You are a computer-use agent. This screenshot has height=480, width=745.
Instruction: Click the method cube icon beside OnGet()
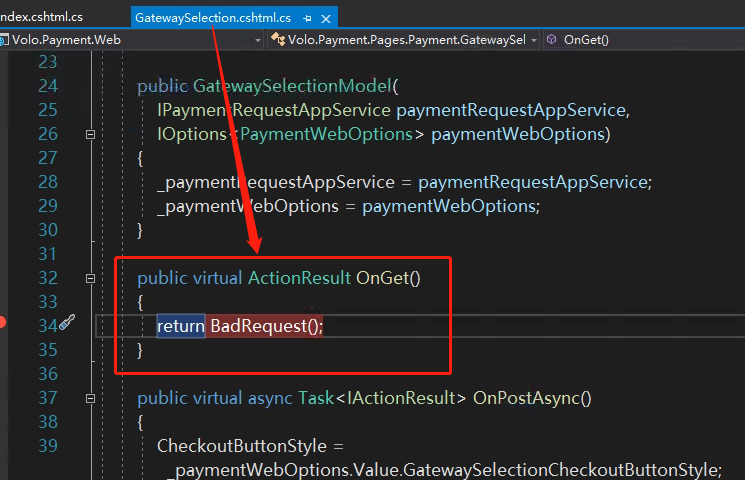tap(552, 40)
